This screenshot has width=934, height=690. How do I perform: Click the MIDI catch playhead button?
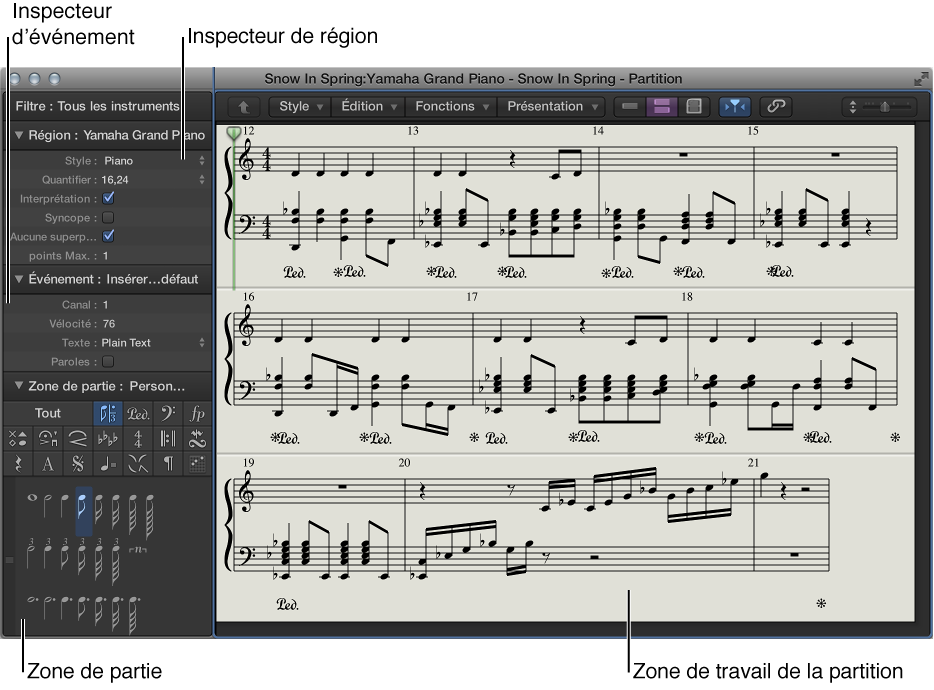click(735, 106)
